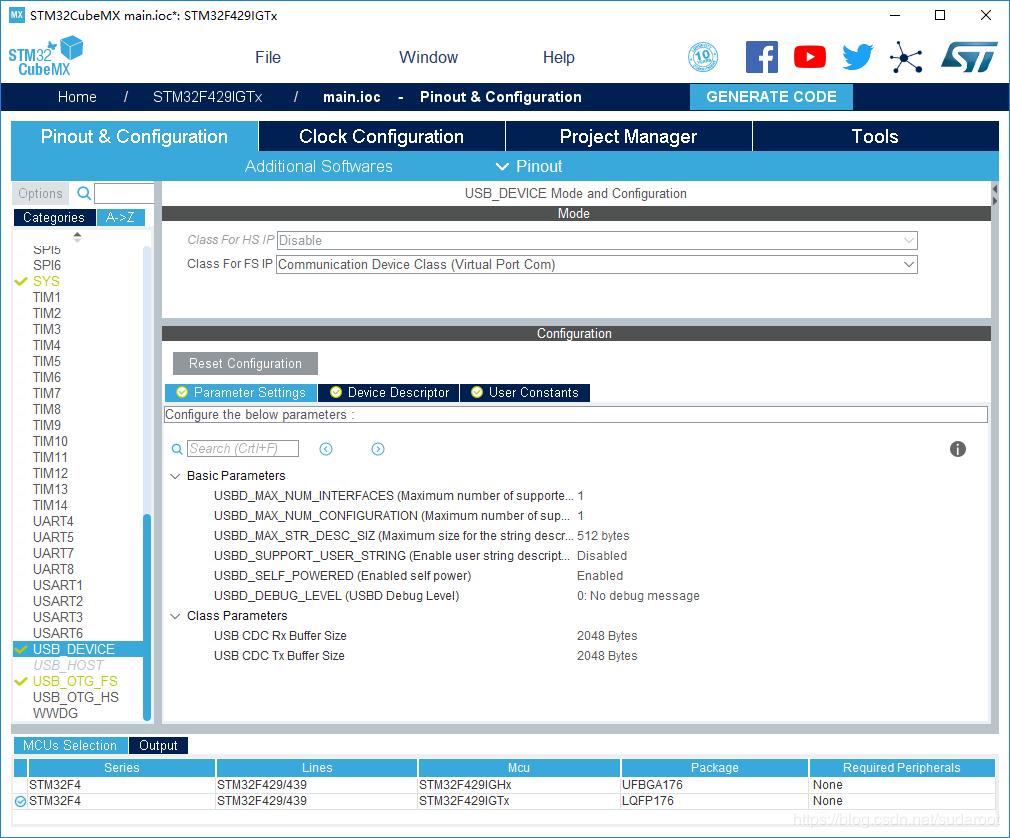1010x838 pixels.
Task: Select the Categories view toggle
Action: [54, 217]
